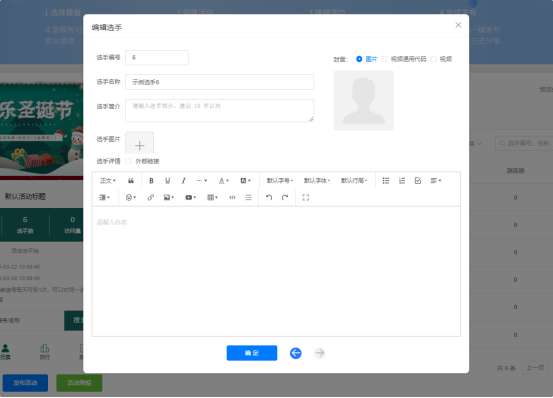Open the text alignment dropdown
Image resolution: width=553 pixels, height=398 pixels.
[x=436, y=181]
